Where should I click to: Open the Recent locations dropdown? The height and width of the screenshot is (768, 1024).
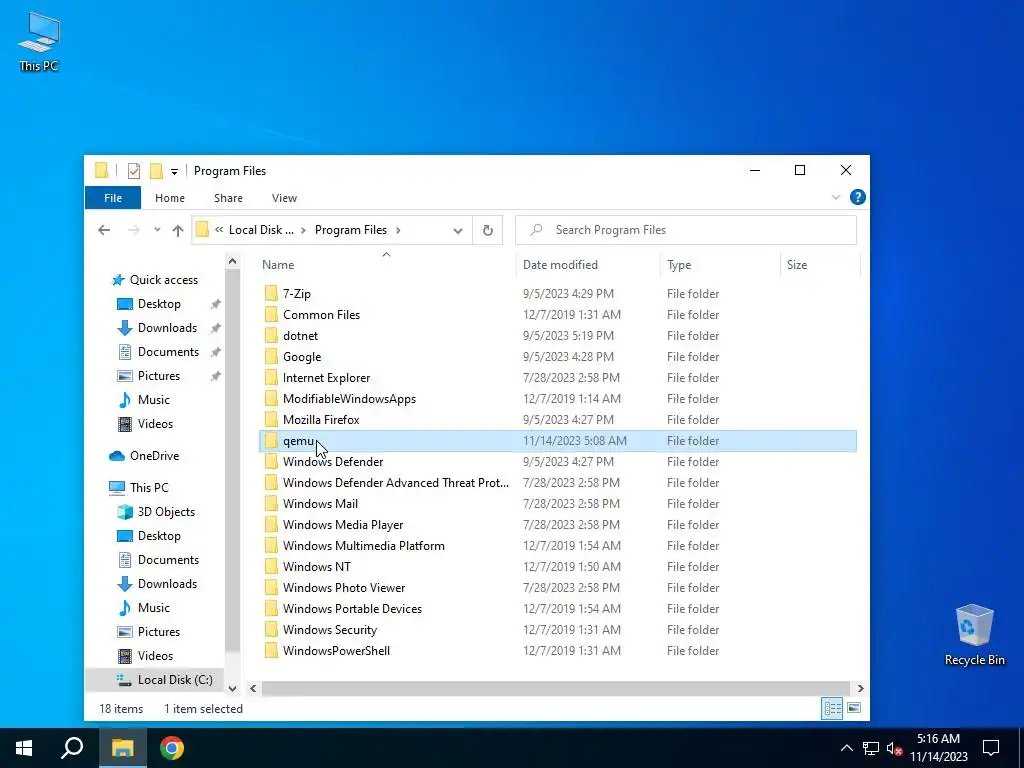point(157,230)
